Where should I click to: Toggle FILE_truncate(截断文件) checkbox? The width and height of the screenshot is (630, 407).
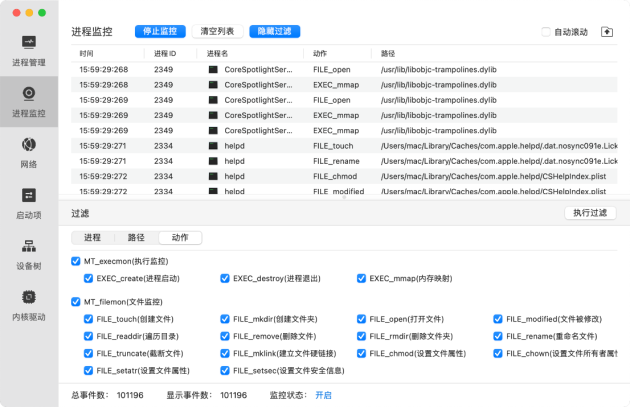[88, 354]
